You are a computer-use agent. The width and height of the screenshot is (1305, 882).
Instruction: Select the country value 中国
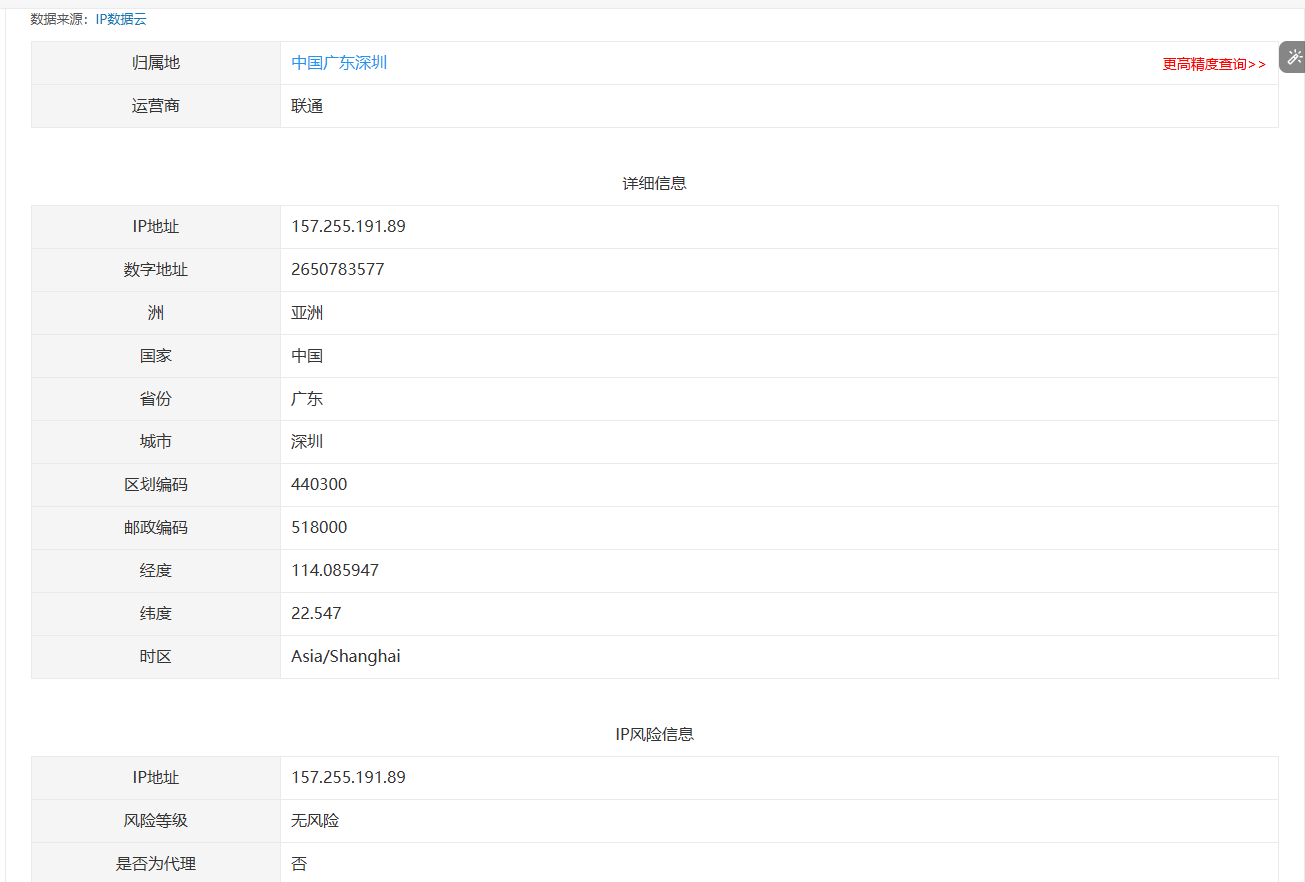click(307, 355)
